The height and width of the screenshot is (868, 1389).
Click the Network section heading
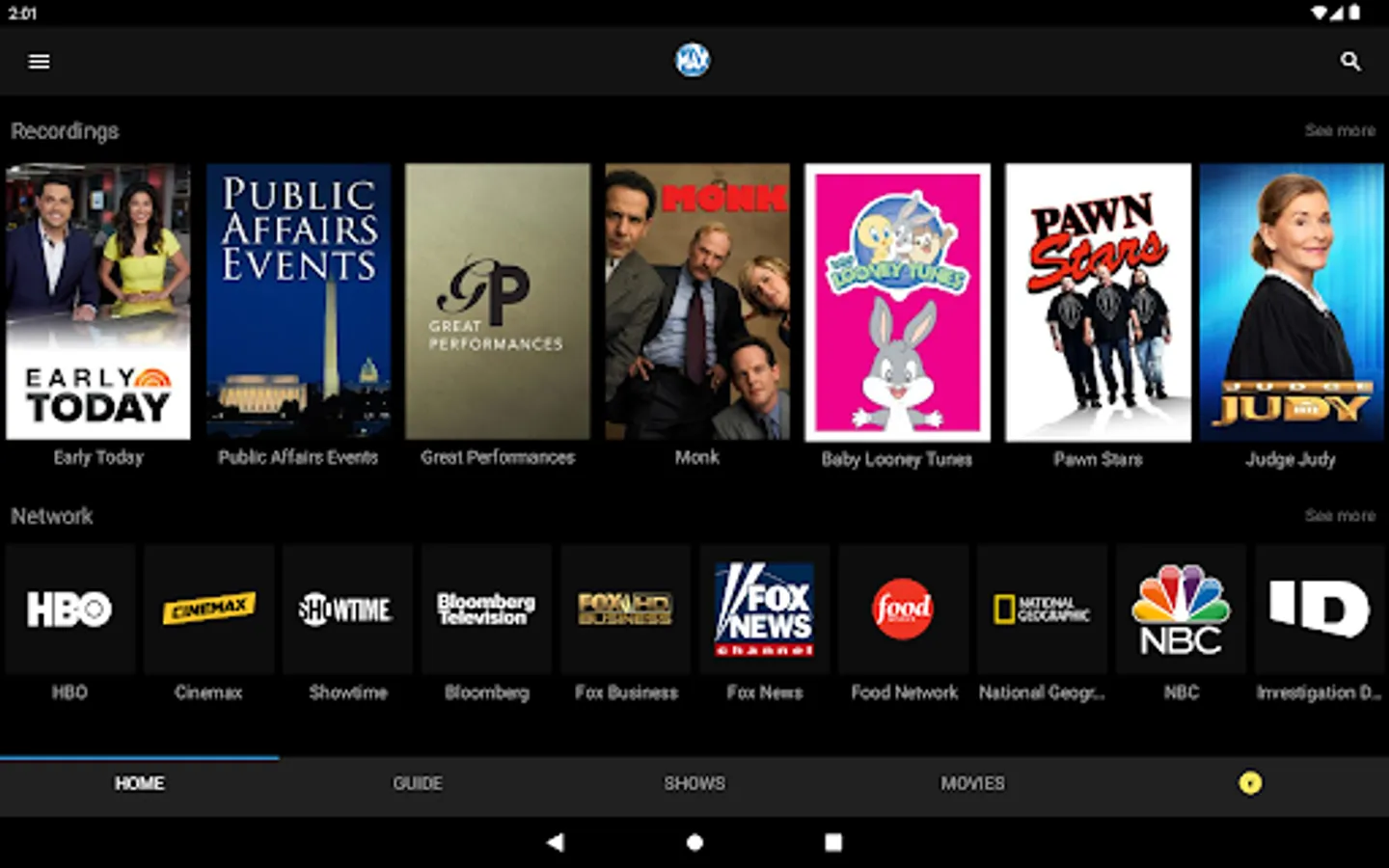(x=52, y=516)
